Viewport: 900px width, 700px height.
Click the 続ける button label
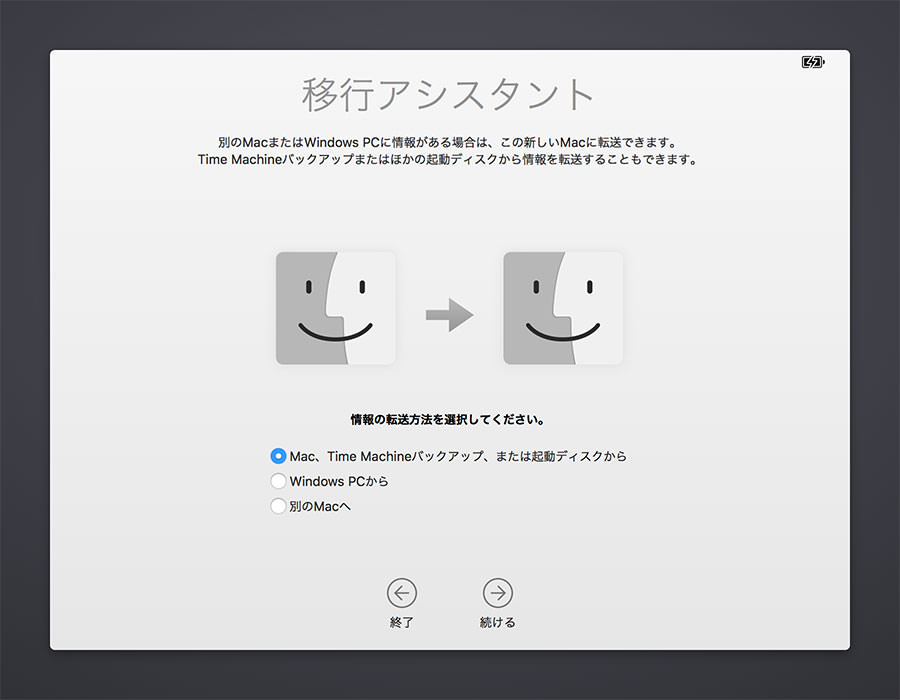(498, 623)
